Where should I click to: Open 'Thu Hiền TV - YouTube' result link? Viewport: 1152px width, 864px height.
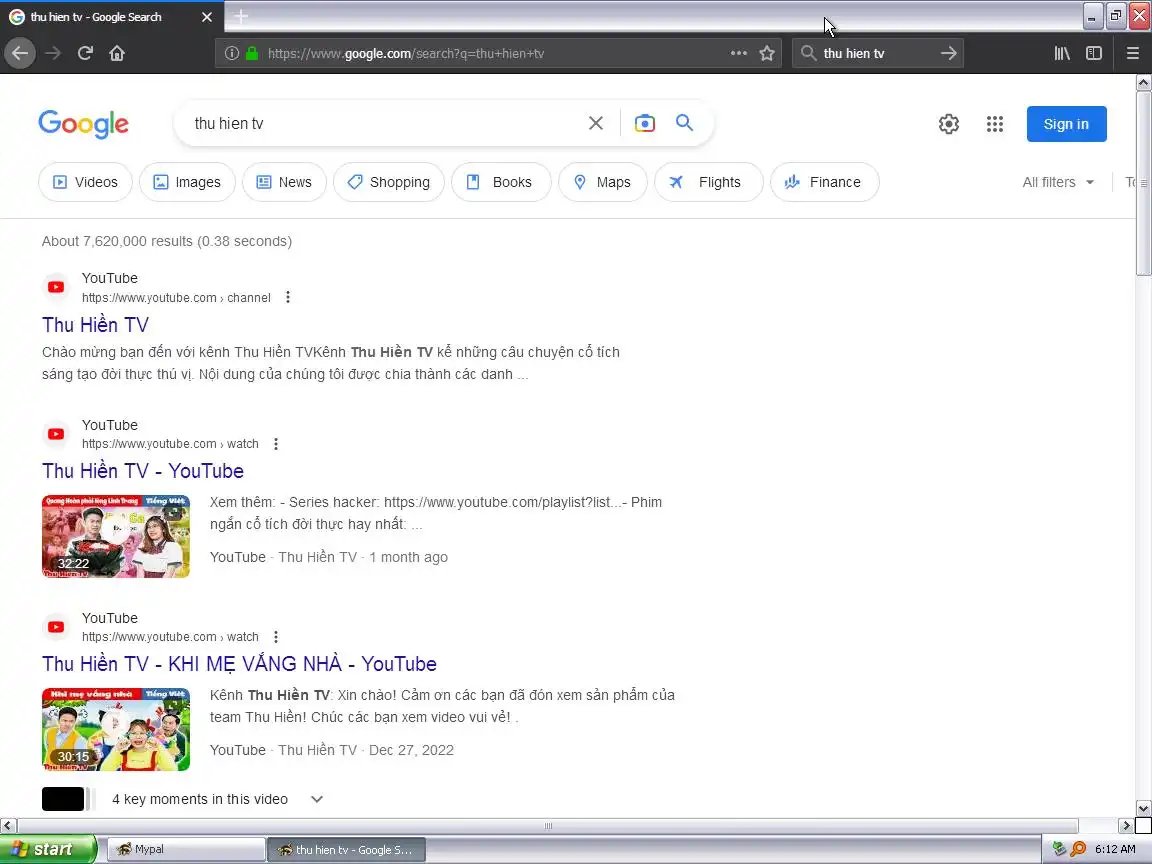(143, 471)
